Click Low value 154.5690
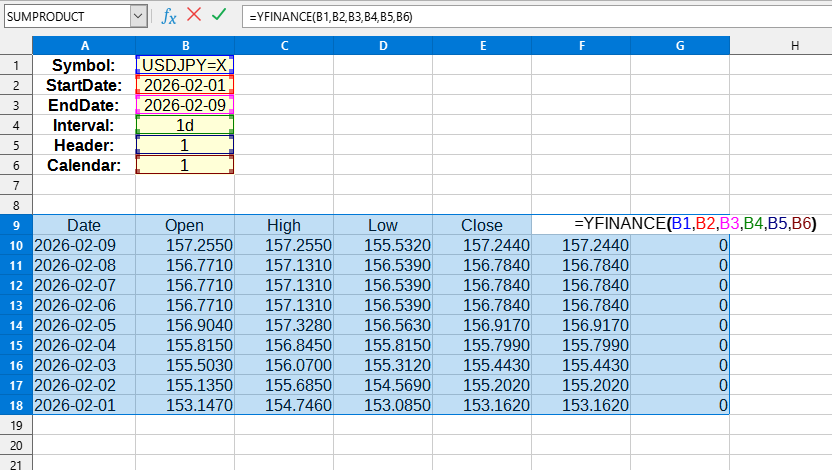Viewport: 832px width, 470px height. [x=383, y=385]
